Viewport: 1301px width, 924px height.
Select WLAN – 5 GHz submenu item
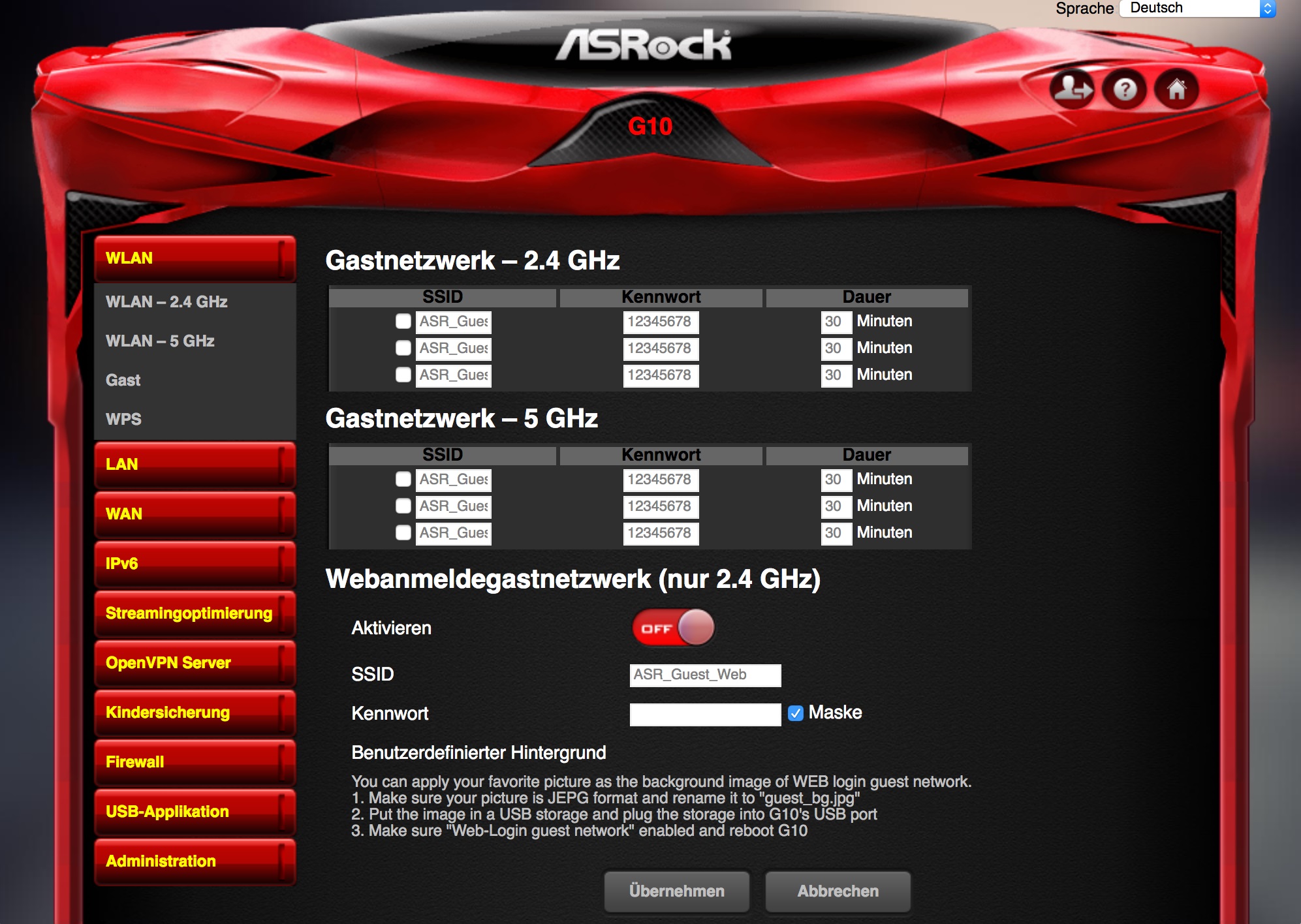[160, 341]
